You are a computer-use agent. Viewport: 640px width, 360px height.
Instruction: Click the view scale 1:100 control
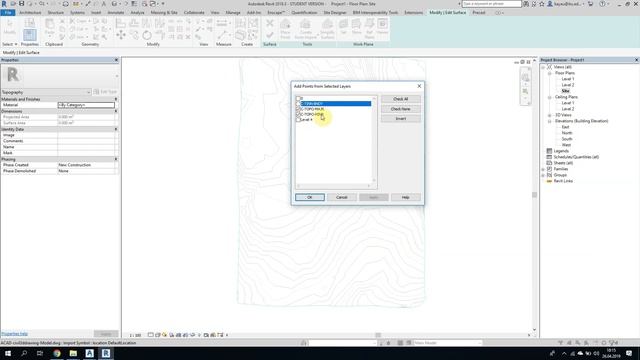tap(135, 335)
